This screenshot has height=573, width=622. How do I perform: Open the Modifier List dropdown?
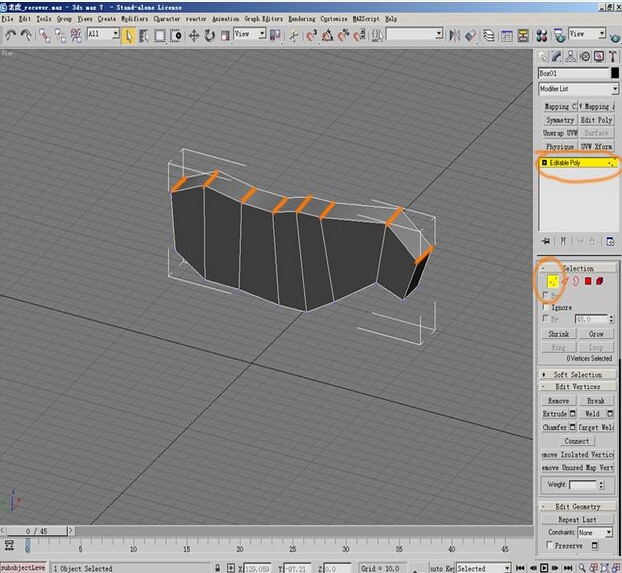(578, 89)
